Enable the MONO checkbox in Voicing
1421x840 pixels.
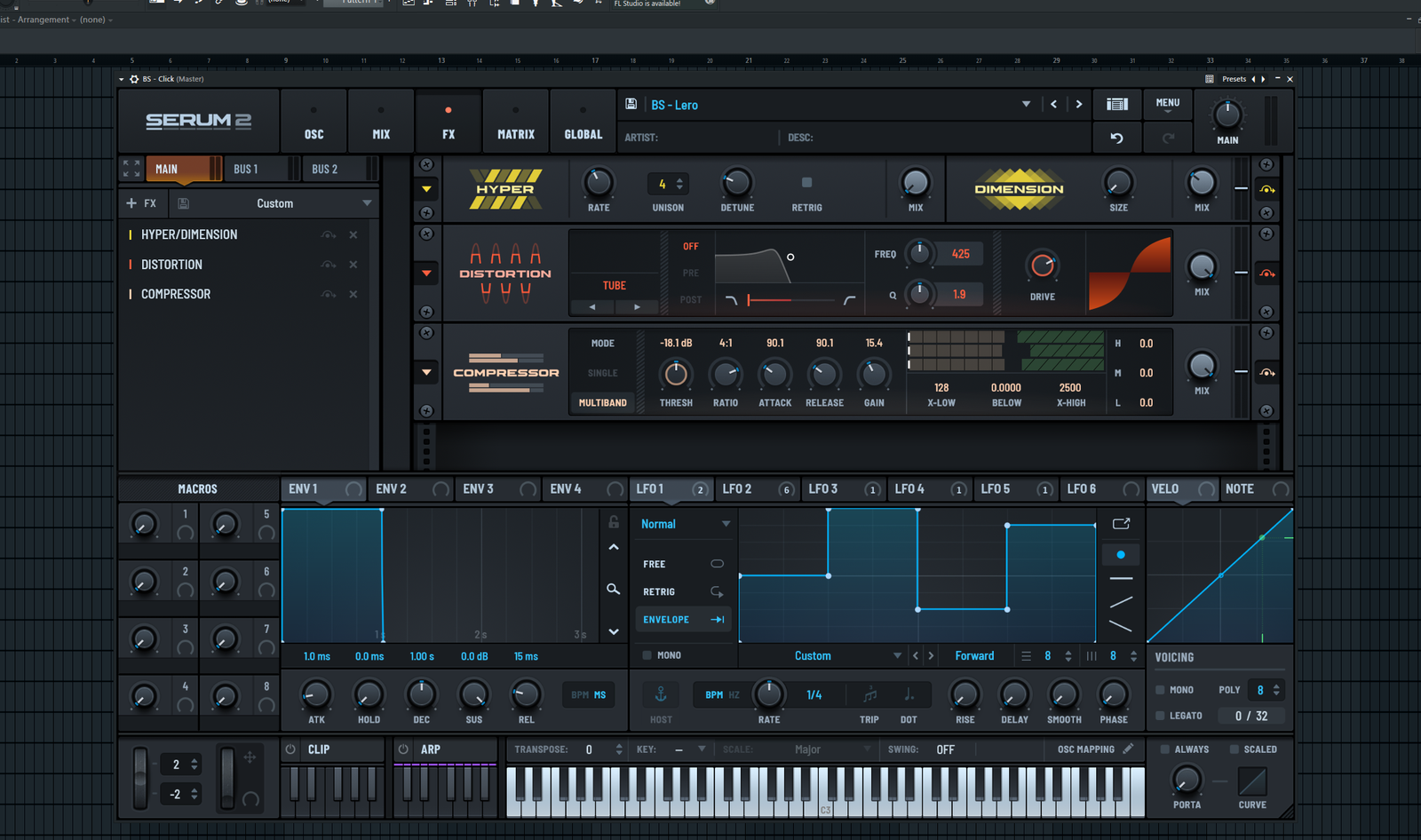pyautogui.click(x=1160, y=690)
